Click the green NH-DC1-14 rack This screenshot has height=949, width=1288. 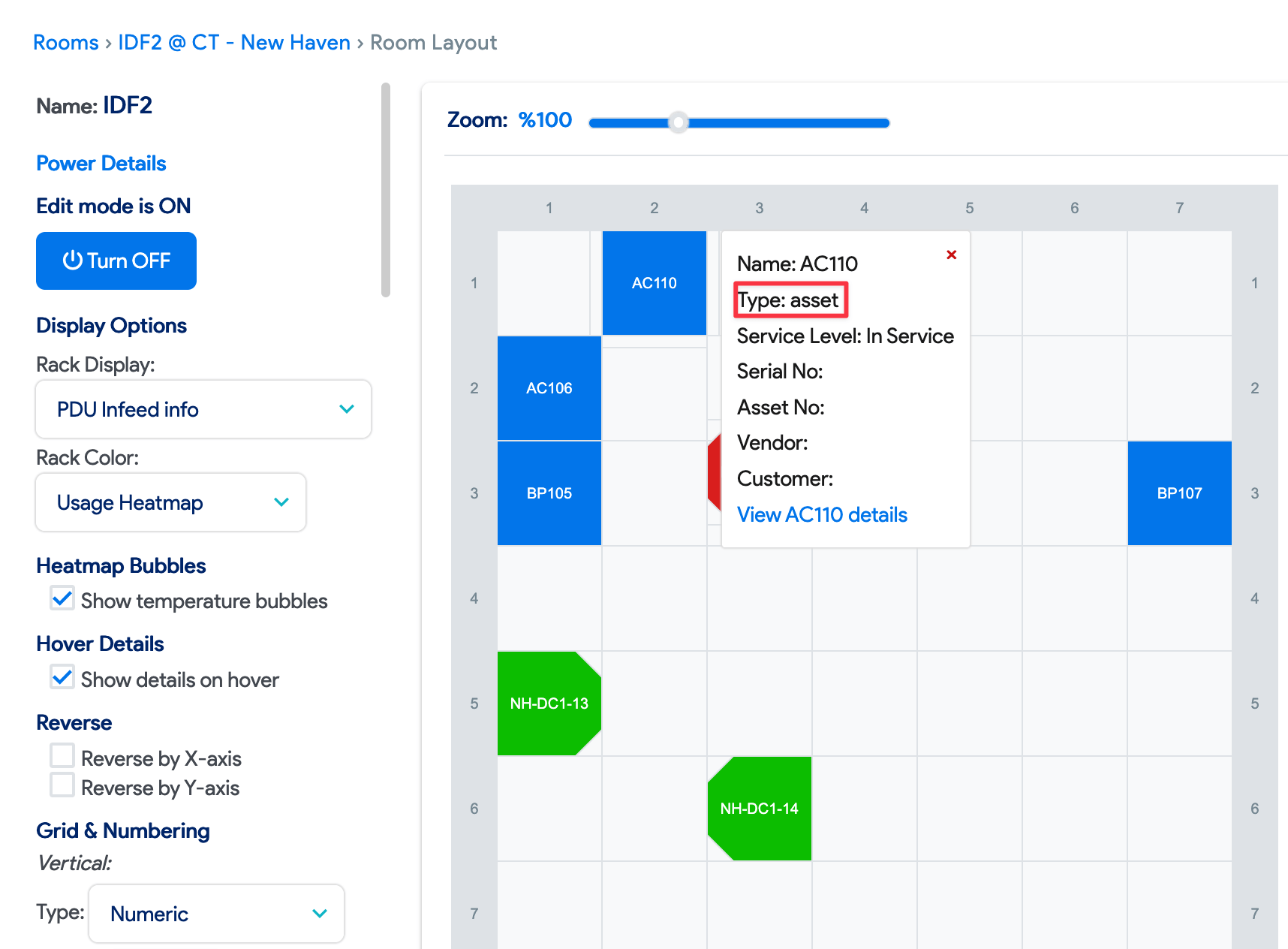coord(759,809)
